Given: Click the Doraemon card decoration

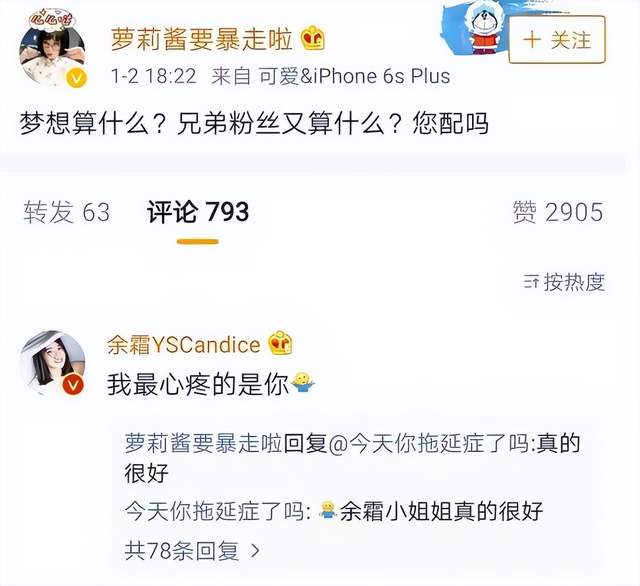Looking at the screenshot, I should (x=478, y=29).
